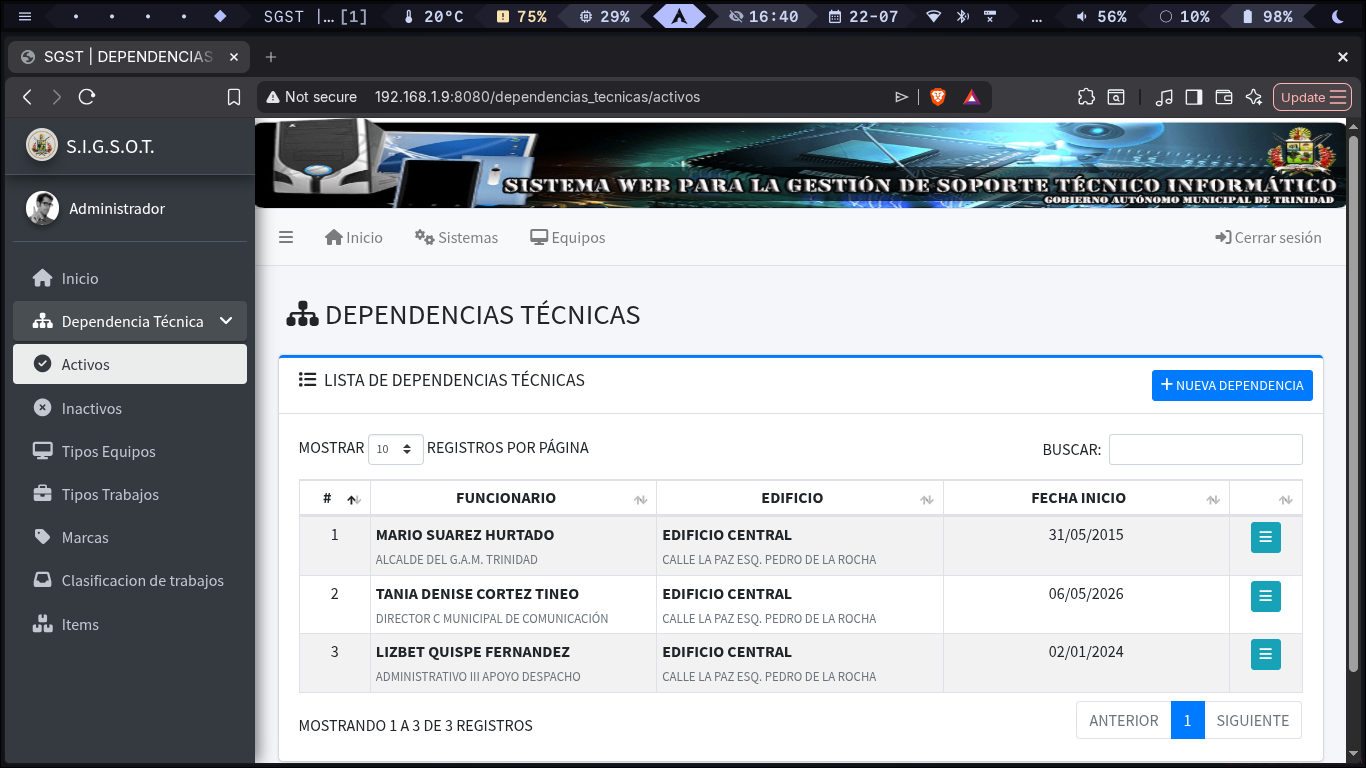The width and height of the screenshot is (1366, 768).
Task: Reload the page
Action: pos(87,97)
